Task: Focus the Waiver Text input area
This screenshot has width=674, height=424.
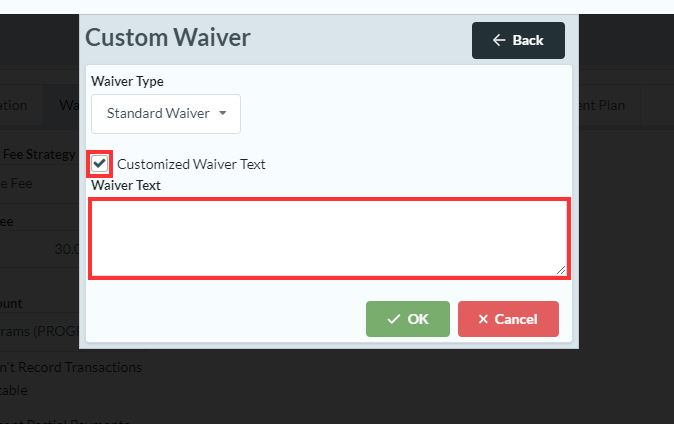Action: click(x=329, y=238)
